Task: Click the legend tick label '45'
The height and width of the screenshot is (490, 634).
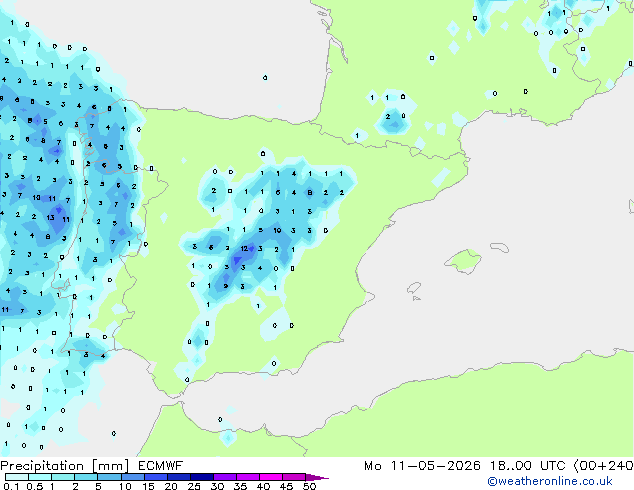Action: 286,486
